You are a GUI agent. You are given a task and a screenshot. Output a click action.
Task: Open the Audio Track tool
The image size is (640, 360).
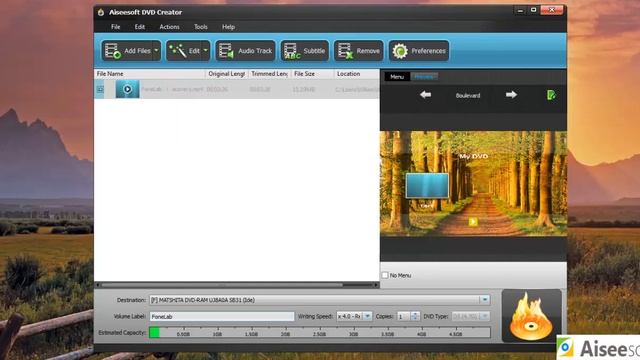click(x=245, y=51)
